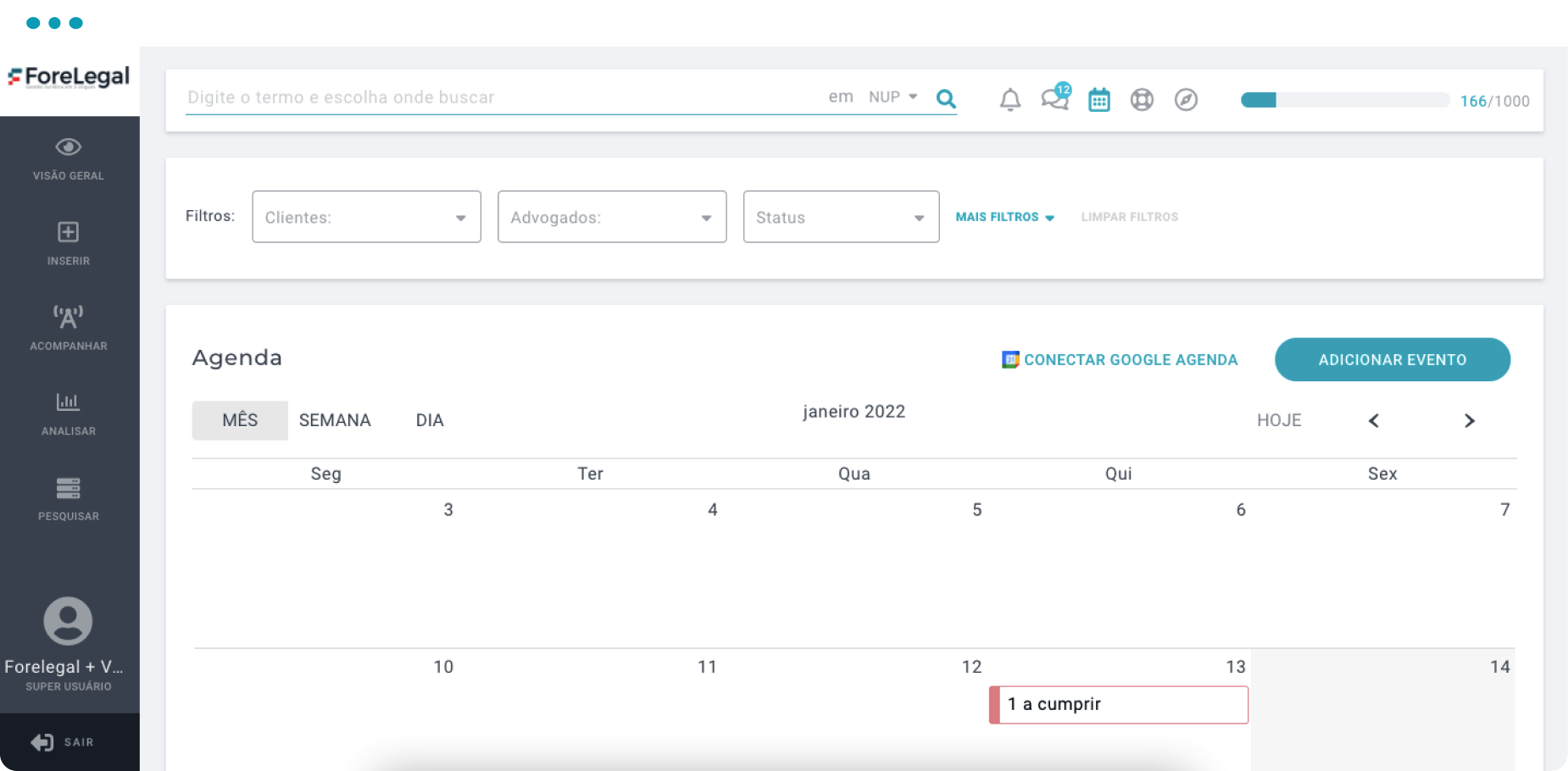Select day 10 in the calendar
Image resolution: width=1568 pixels, height=771 pixels.
[443, 667]
